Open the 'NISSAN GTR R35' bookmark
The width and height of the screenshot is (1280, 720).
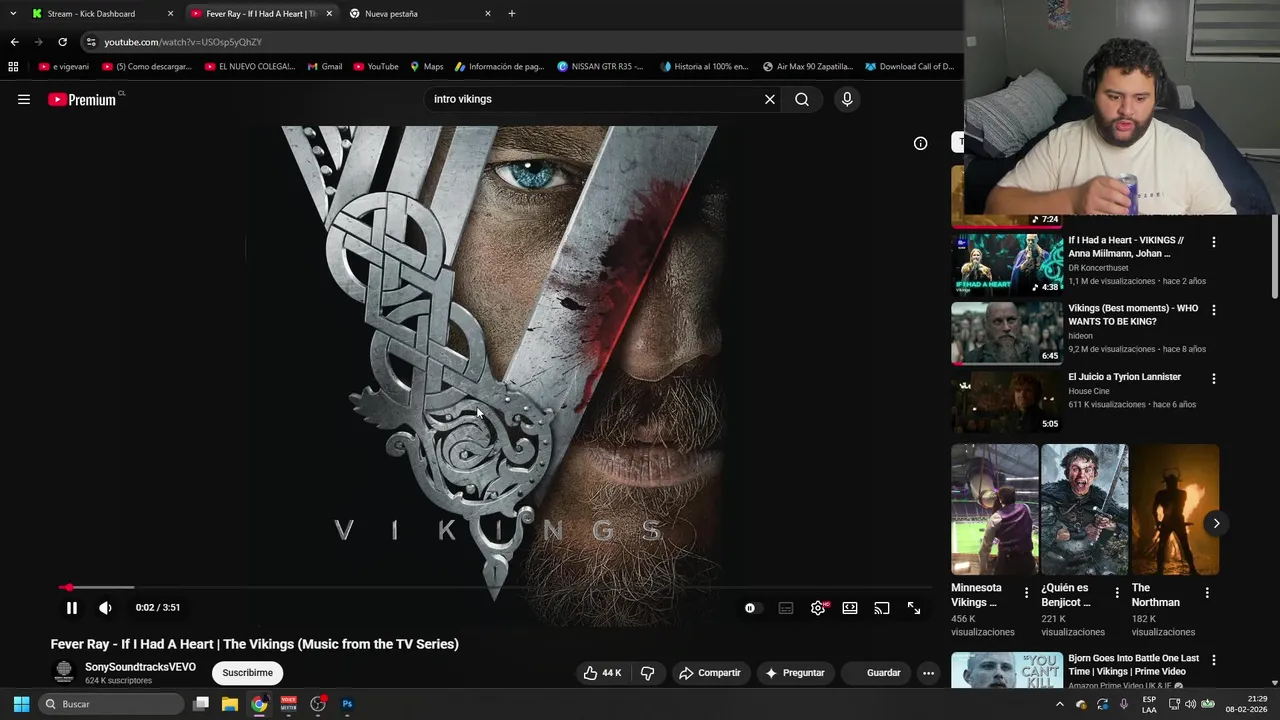[x=601, y=67]
